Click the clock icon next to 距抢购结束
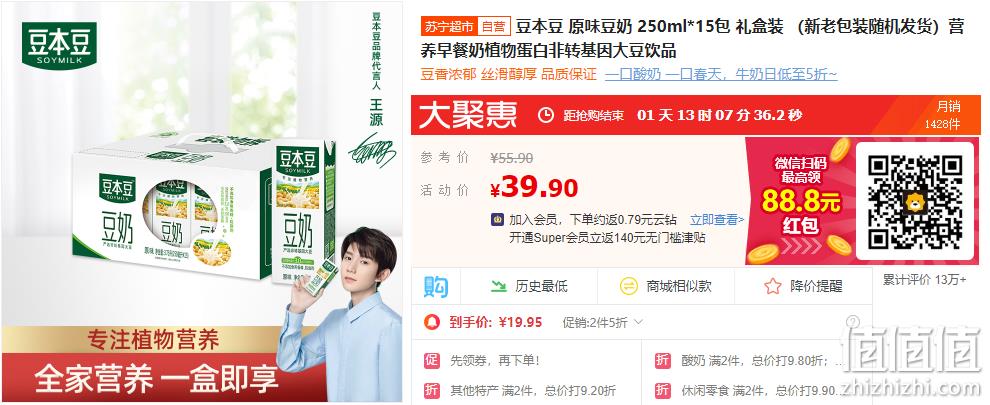Screen dimensions: 990x405 pos(546,115)
